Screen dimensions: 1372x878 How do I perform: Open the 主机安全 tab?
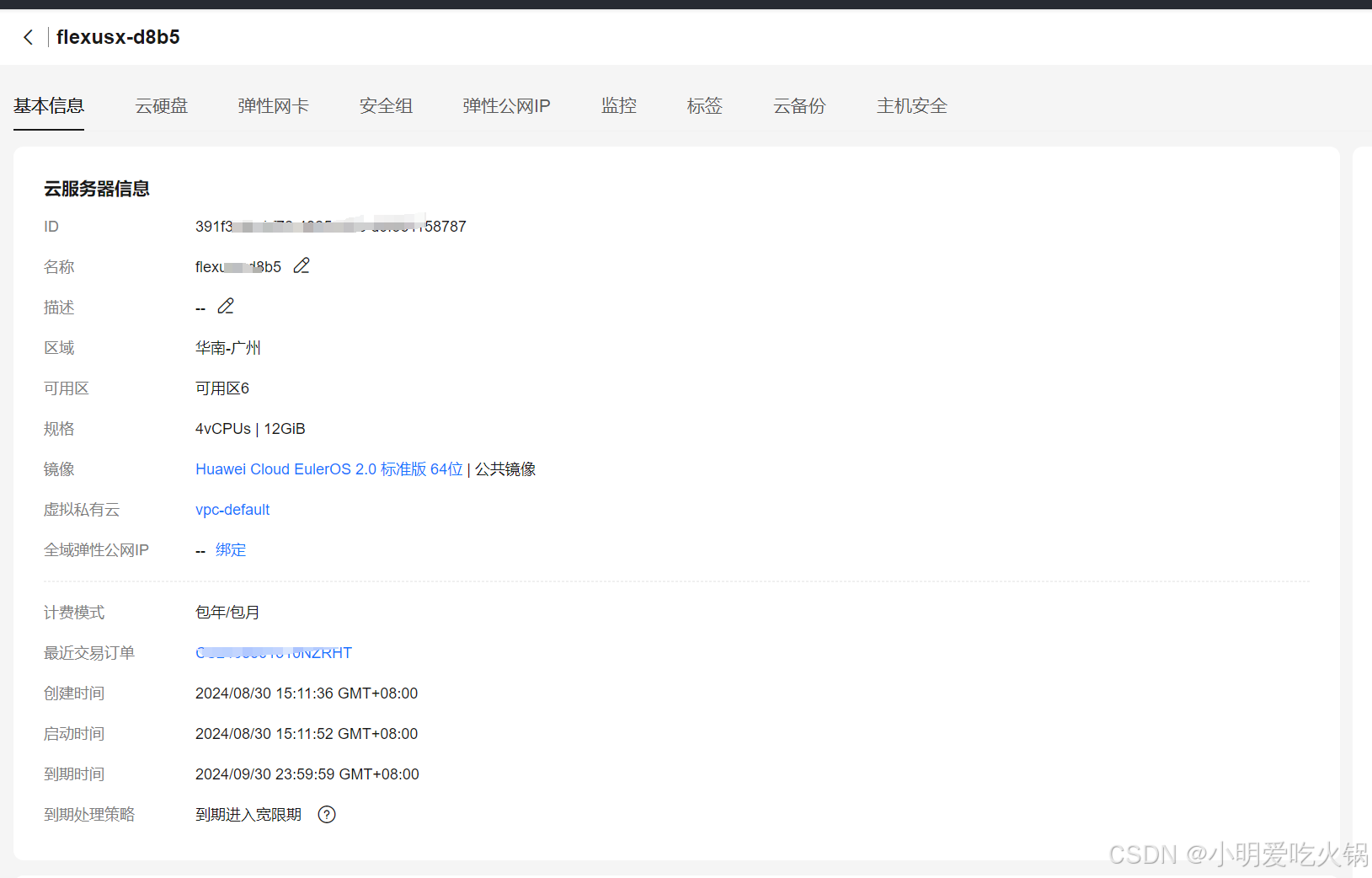[x=911, y=105]
